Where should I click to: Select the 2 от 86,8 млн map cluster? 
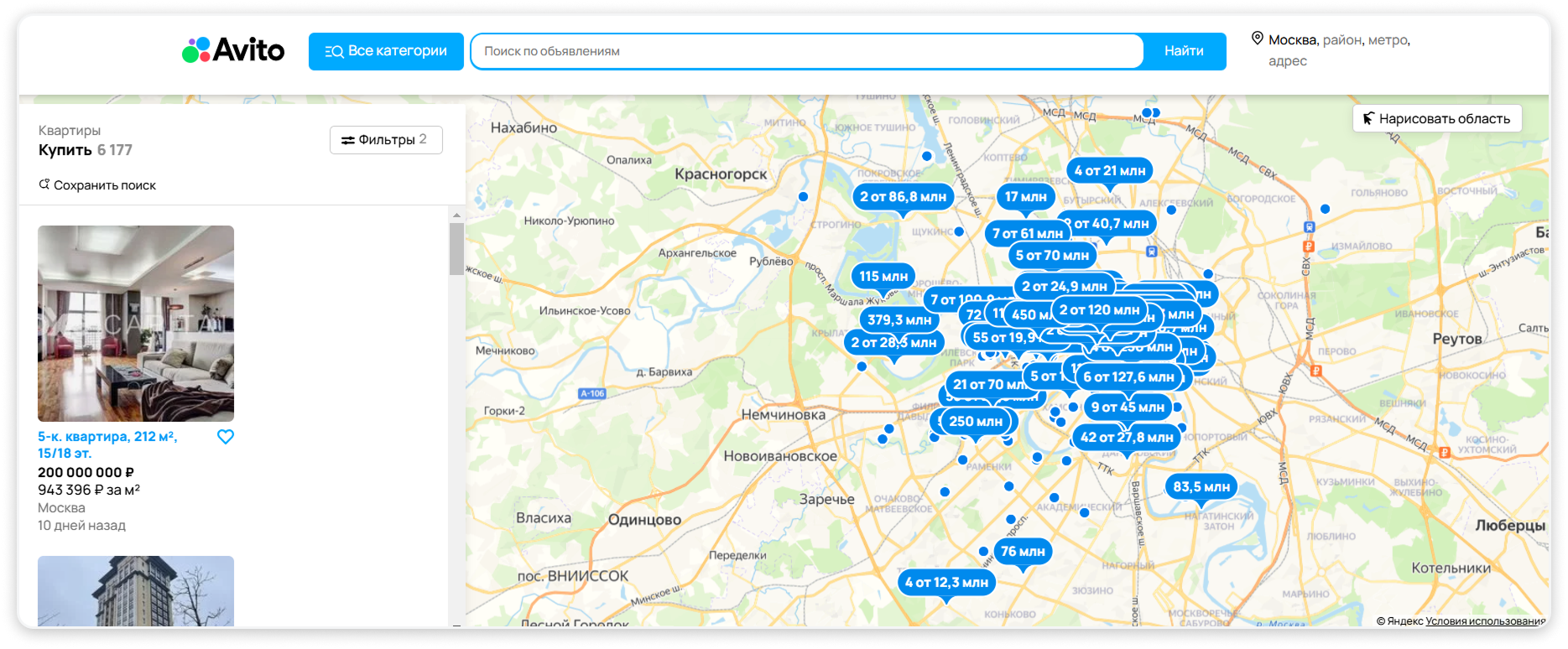(x=903, y=197)
